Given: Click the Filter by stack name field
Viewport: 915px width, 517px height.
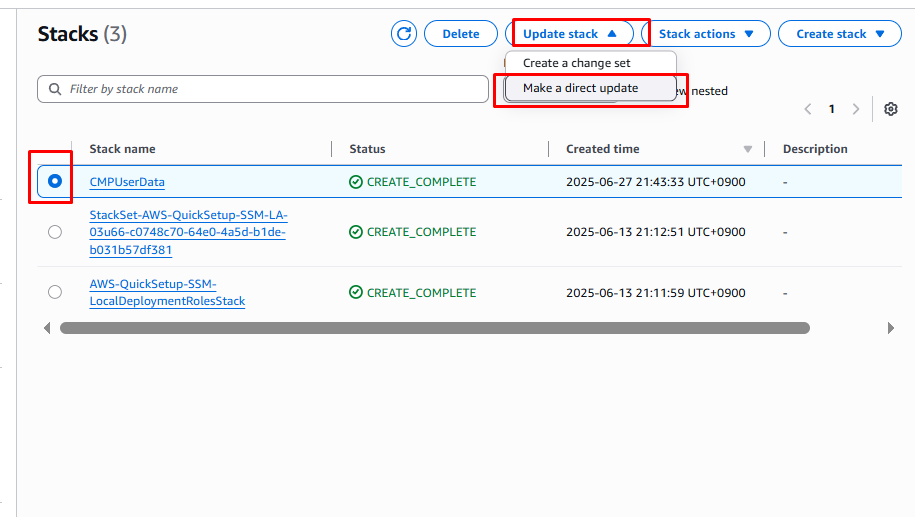Looking at the screenshot, I should coord(270,89).
